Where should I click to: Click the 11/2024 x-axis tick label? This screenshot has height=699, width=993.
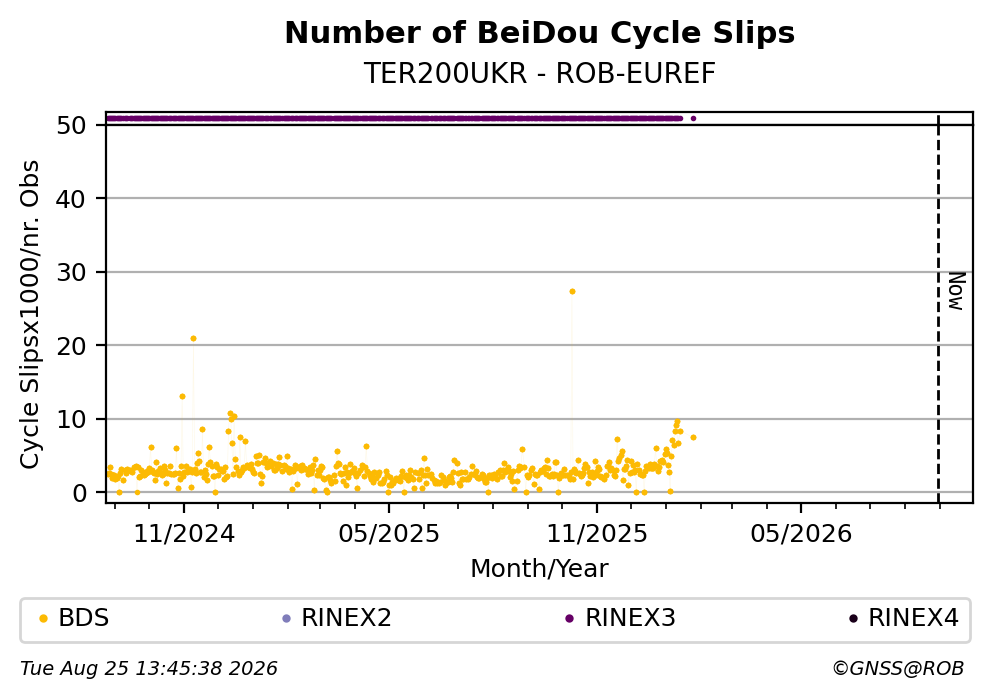[184, 534]
